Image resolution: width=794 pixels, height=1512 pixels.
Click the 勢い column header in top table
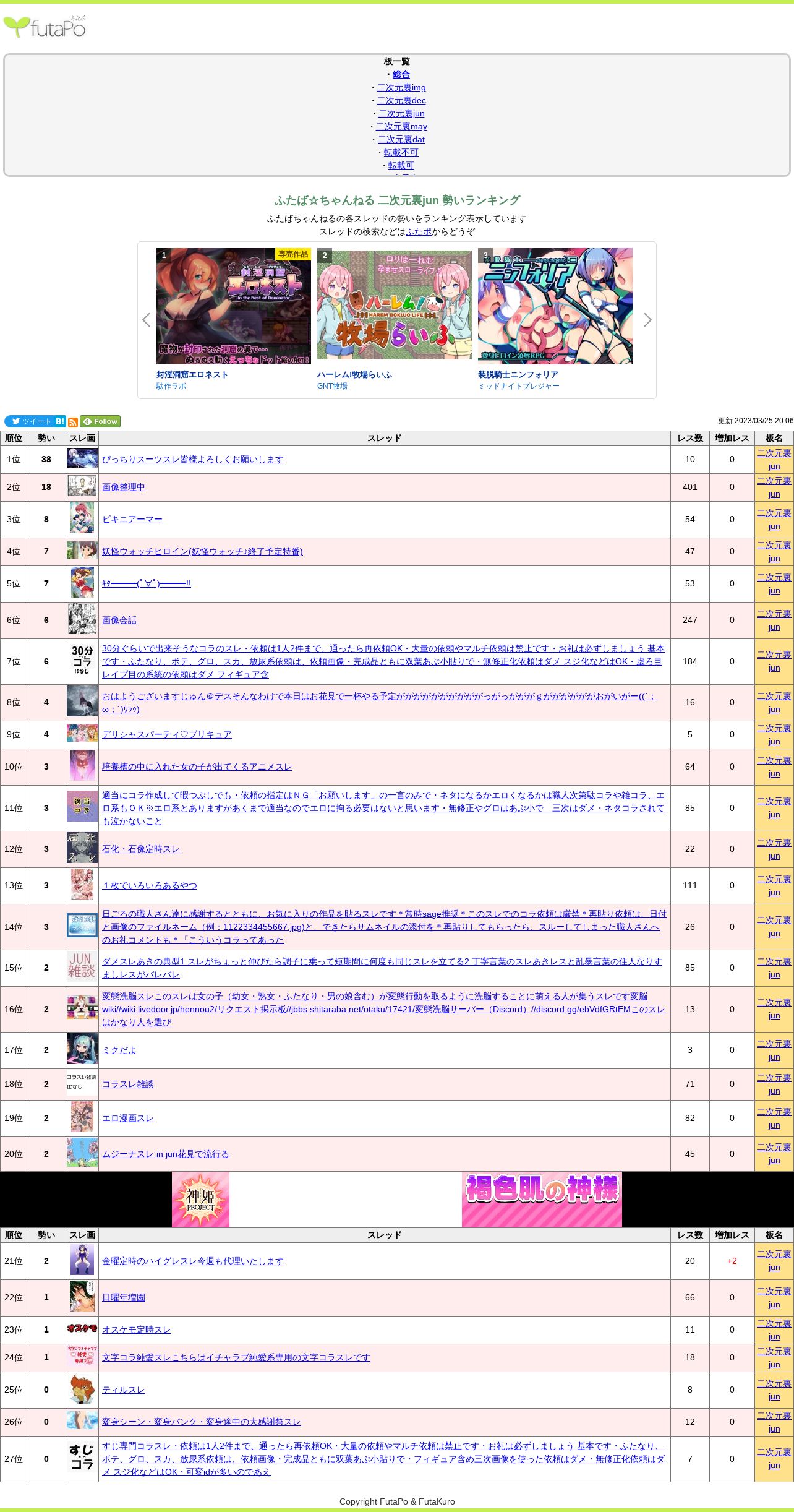(46, 438)
